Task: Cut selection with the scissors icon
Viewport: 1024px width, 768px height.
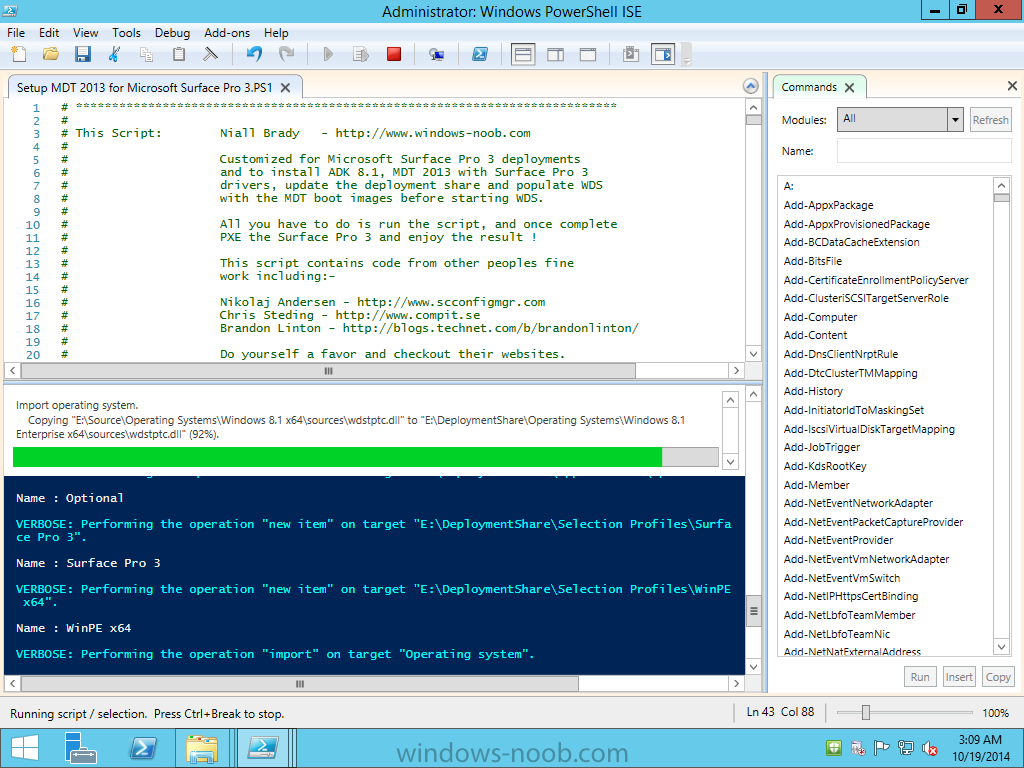Action: (115, 54)
